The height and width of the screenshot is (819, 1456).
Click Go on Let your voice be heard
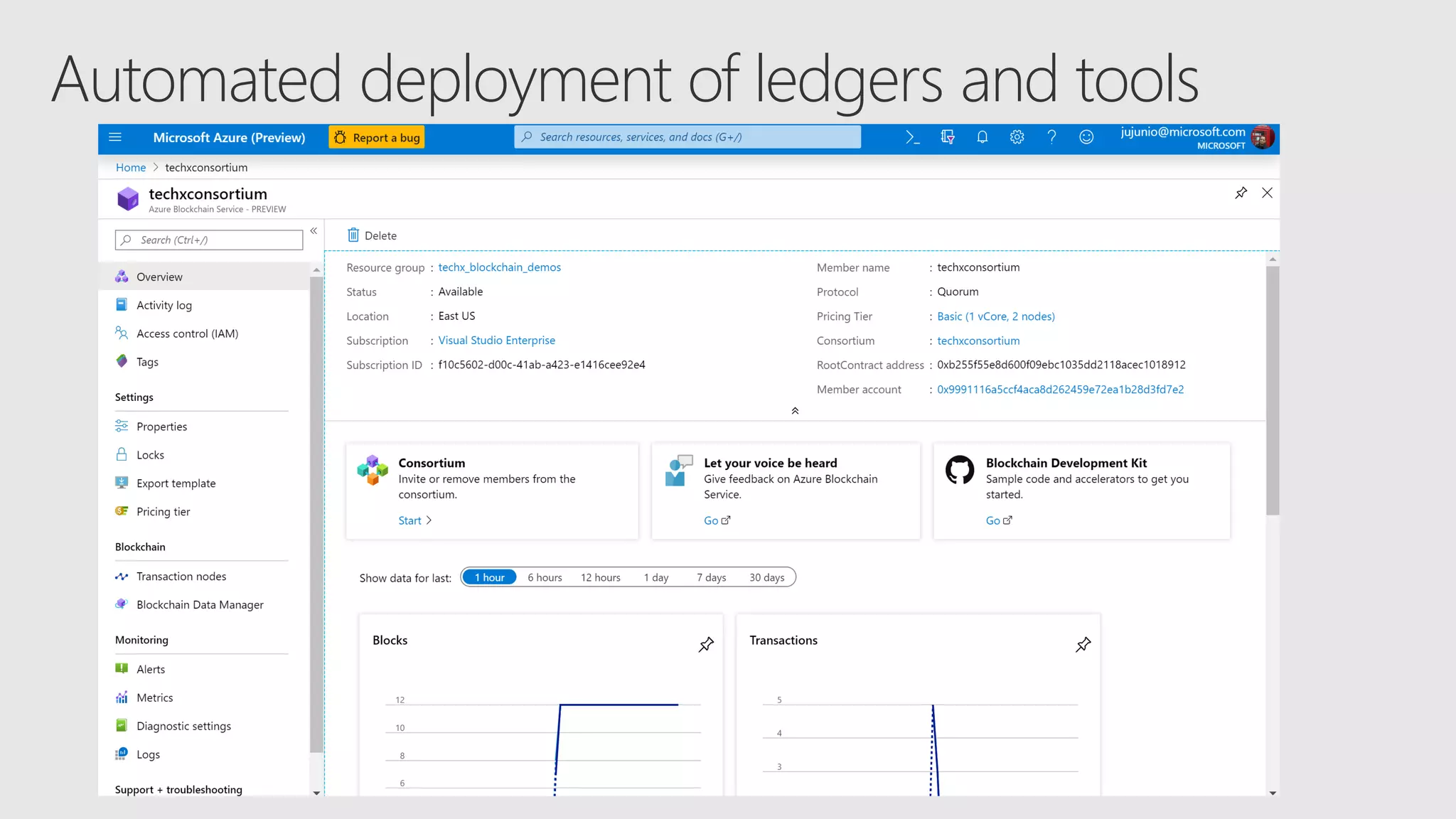click(x=717, y=520)
